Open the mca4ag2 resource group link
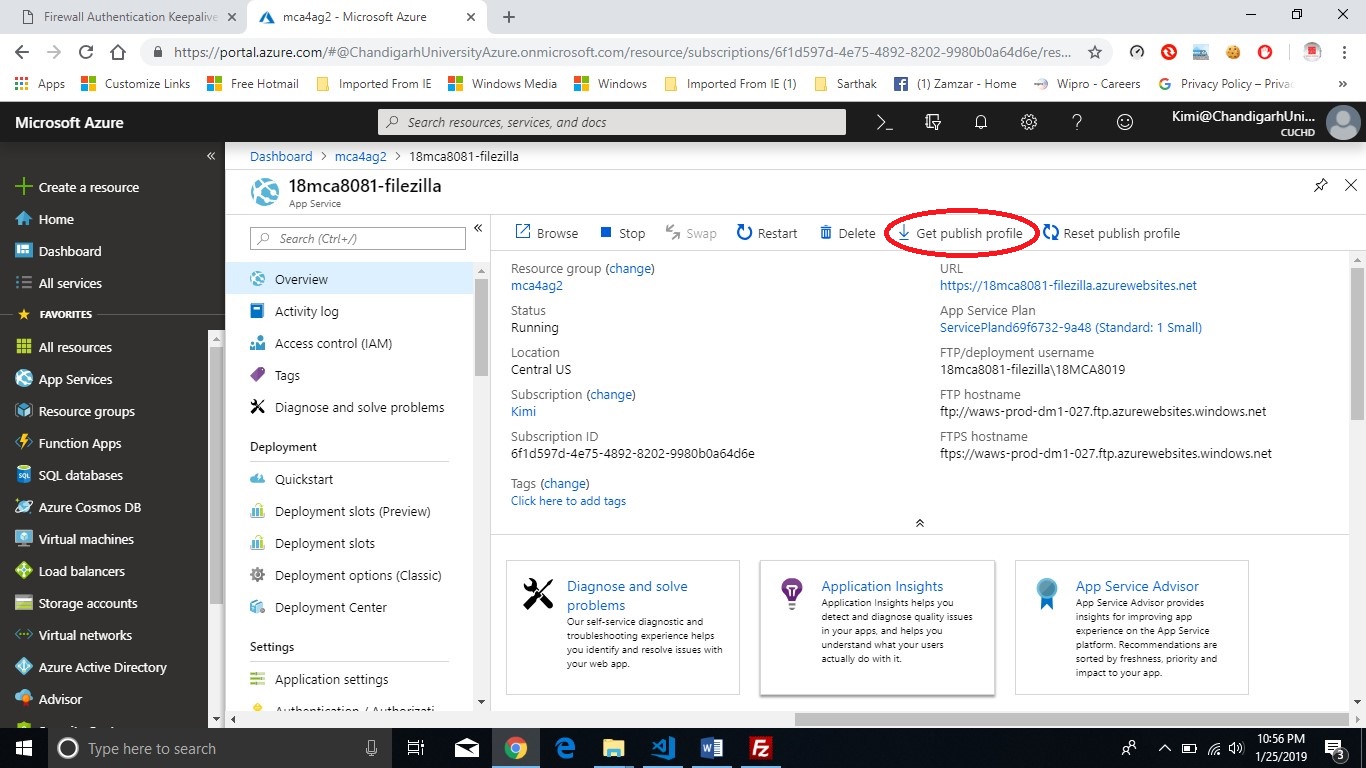1366x768 pixels. tap(537, 285)
